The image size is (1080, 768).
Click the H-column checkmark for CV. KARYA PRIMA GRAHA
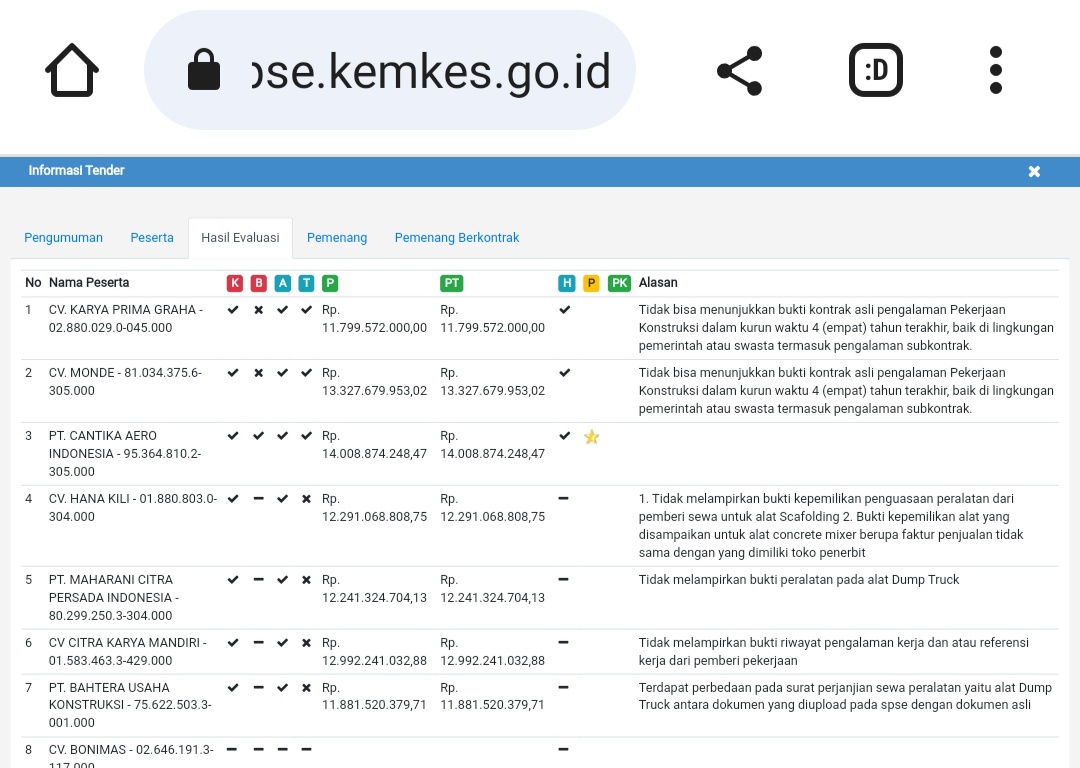(565, 310)
